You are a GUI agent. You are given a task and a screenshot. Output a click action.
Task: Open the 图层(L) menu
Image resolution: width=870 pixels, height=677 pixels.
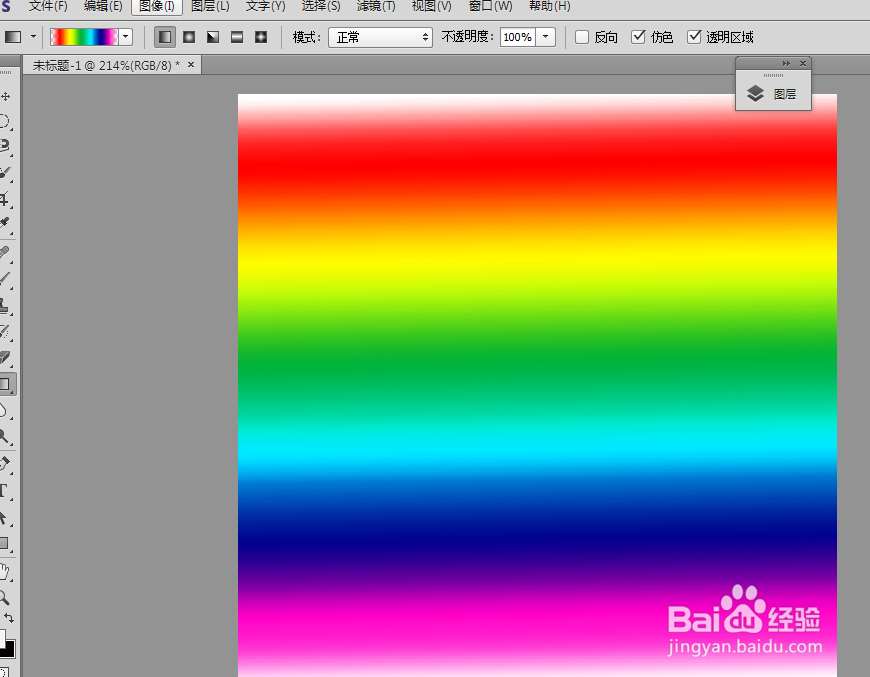[x=210, y=6]
